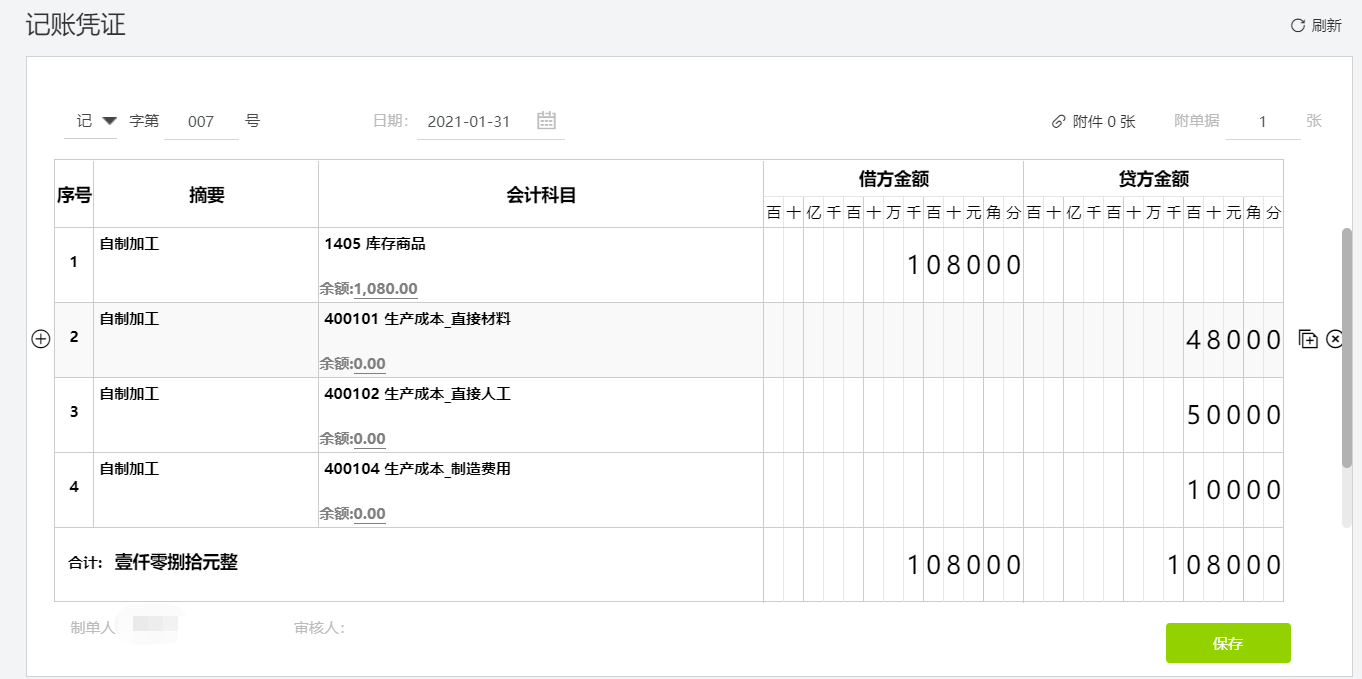
Task: Click the debit amount 108000 in row 1
Action: click(x=964, y=265)
